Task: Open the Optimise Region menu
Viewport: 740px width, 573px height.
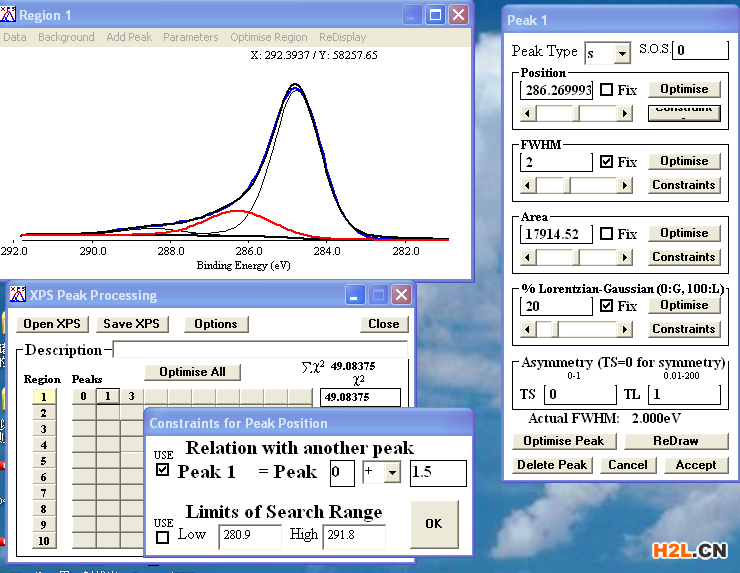Action: pos(269,37)
